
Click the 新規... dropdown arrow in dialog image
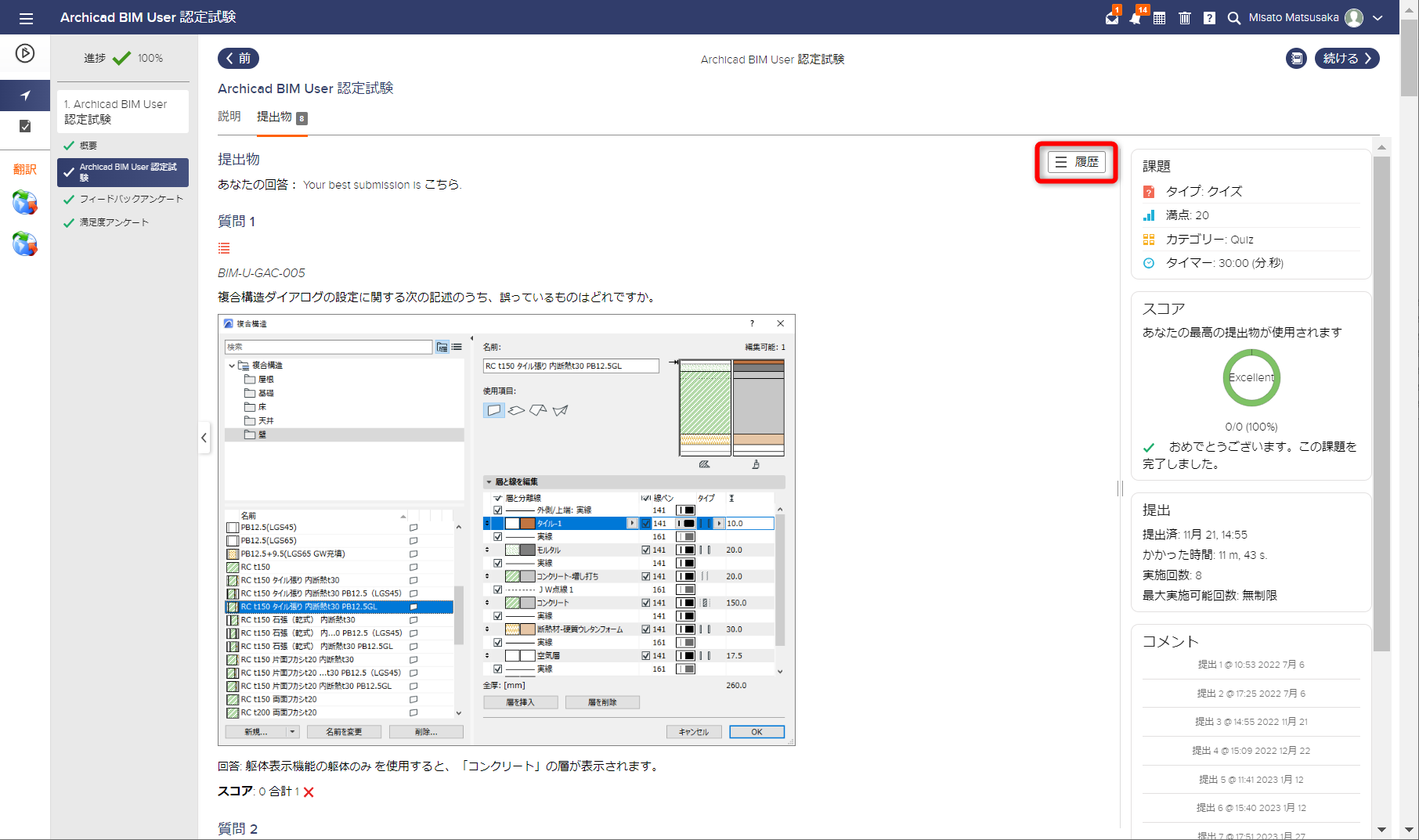(x=292, y=732)
